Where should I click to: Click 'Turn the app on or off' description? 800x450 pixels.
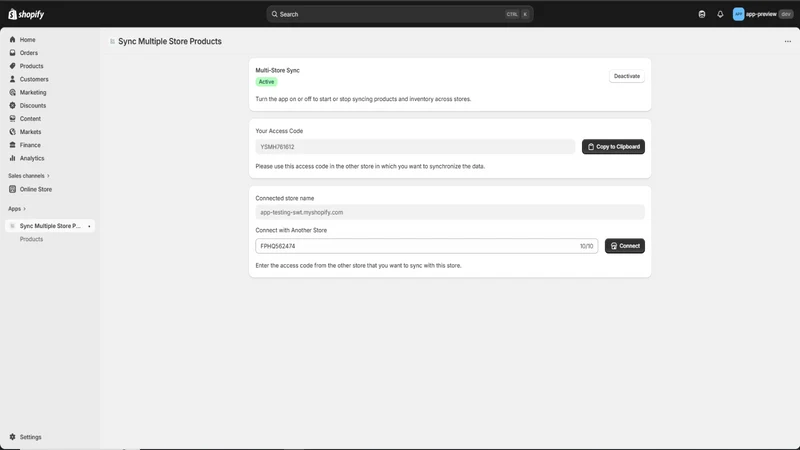pos(363,99)
